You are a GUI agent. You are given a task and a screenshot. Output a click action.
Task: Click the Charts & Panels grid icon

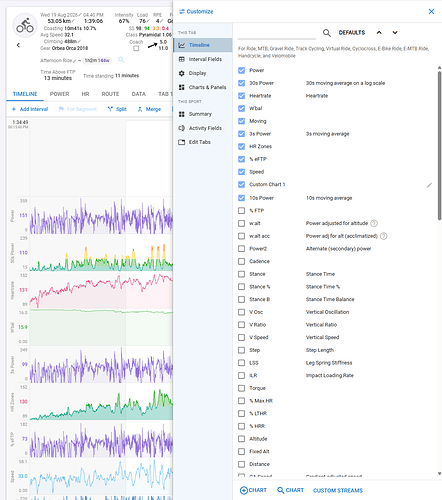click(182, 87)
